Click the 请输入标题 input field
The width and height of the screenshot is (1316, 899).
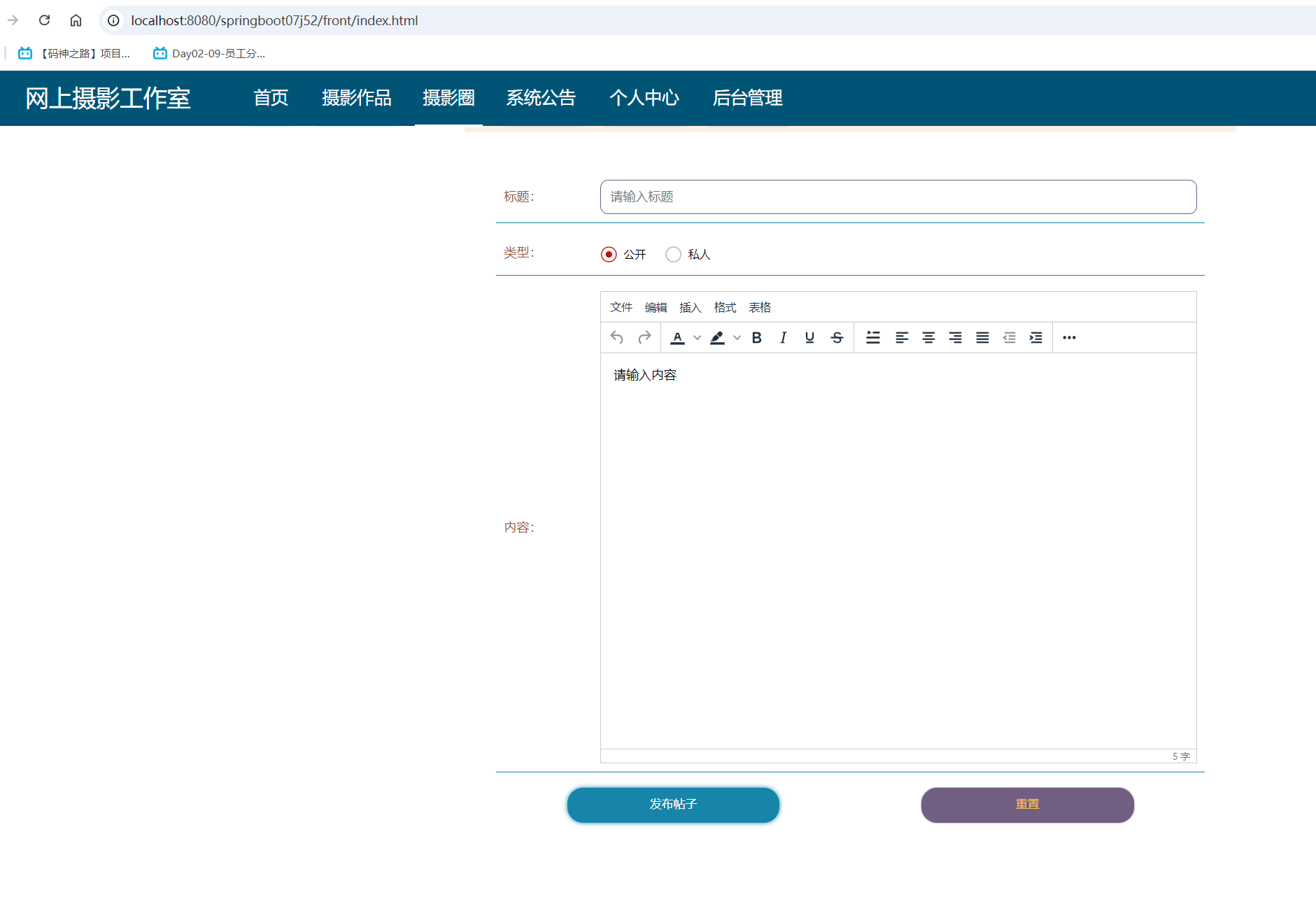[x=898, y=197]
